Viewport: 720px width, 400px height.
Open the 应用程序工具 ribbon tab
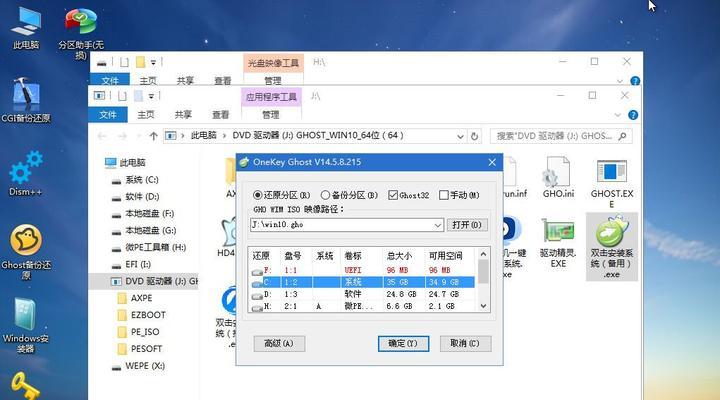tap(271, 97)
